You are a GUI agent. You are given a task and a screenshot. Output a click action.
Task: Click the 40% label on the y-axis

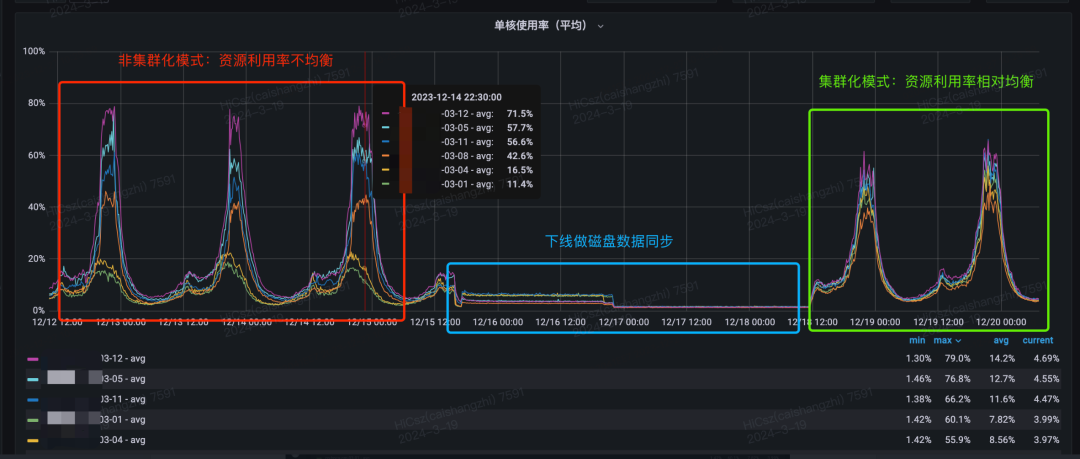tap(36, 207)
